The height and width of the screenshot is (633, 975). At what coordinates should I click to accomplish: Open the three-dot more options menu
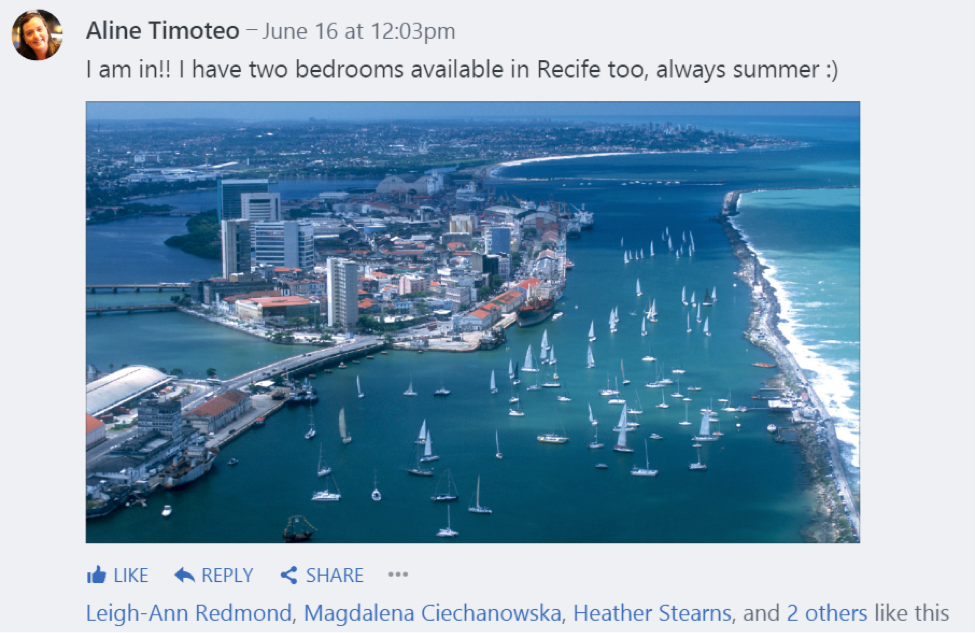[x=398, y=575]
